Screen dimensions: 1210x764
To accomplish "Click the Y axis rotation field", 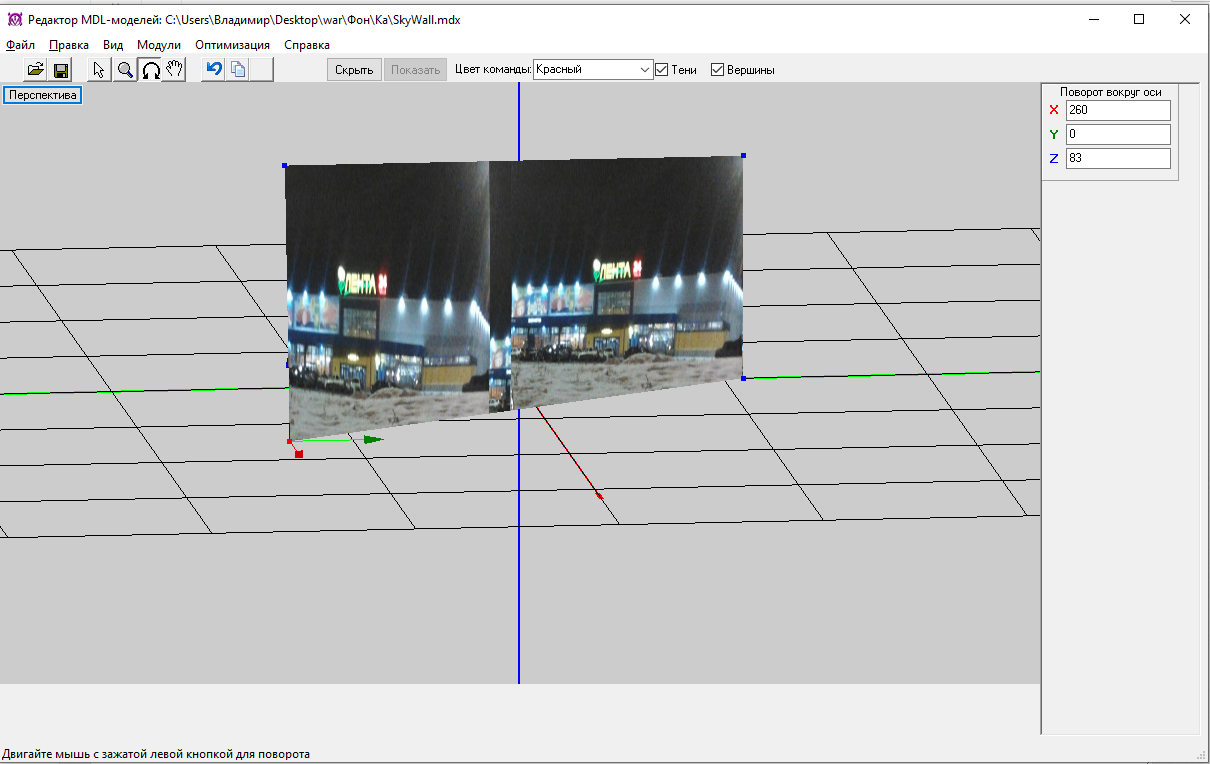I will pos(1118,134).
